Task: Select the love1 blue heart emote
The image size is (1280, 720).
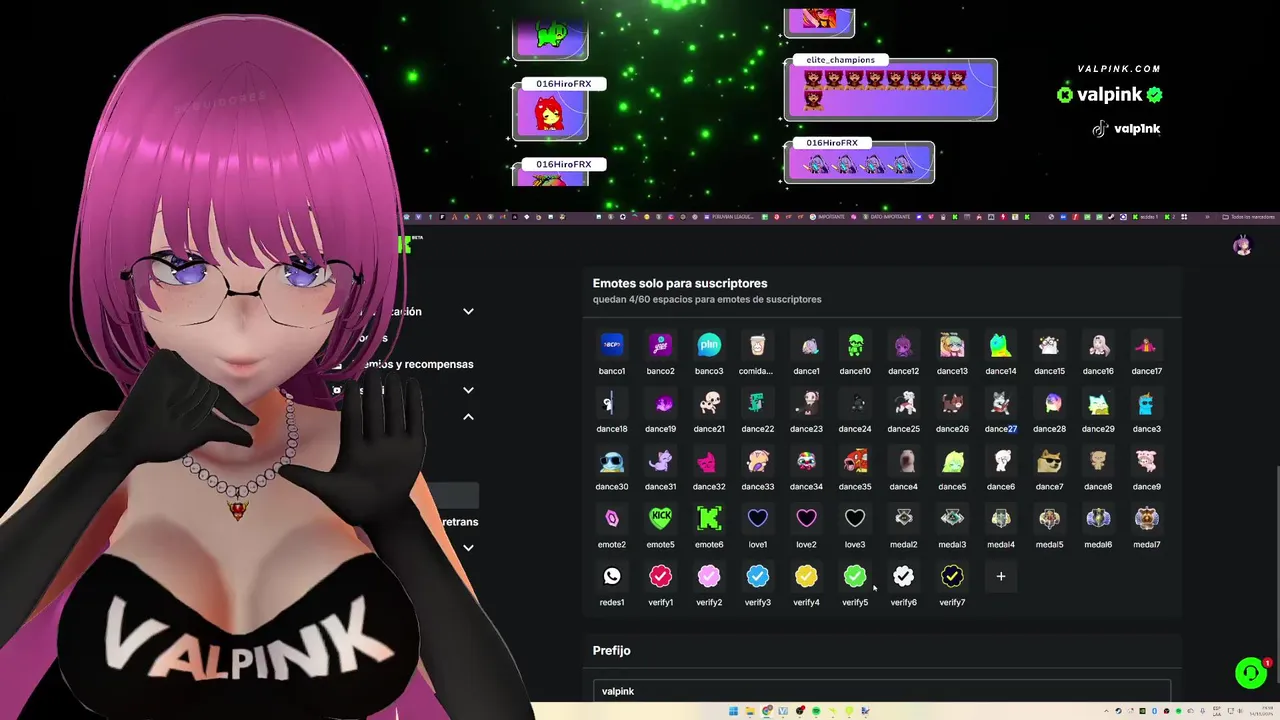Action: 758,519
